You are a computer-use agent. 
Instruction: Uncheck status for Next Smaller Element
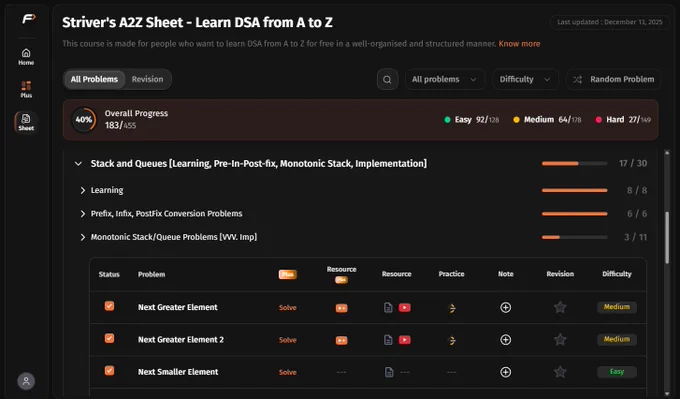[x=109, y=370]
